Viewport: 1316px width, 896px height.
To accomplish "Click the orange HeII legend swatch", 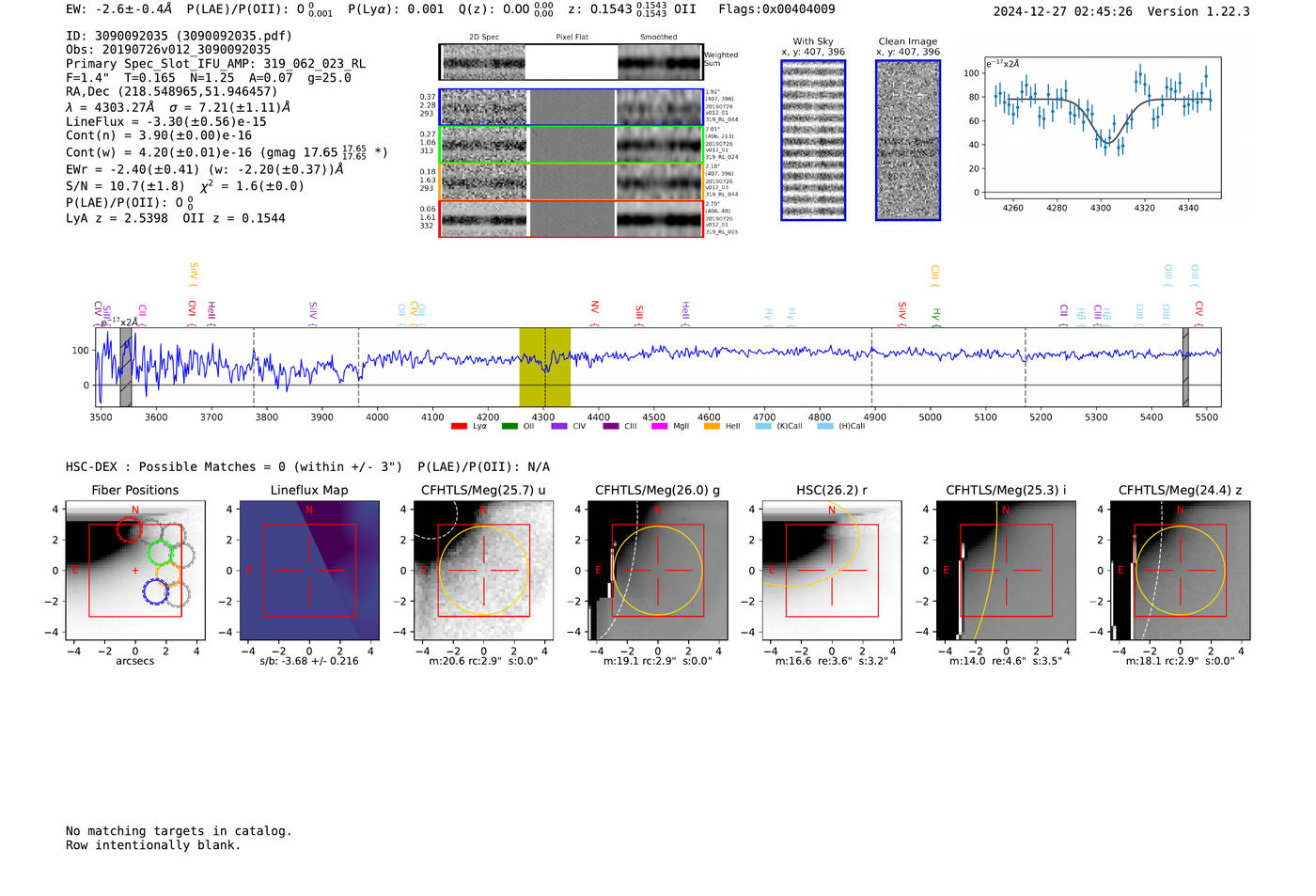I will (712, 427).
